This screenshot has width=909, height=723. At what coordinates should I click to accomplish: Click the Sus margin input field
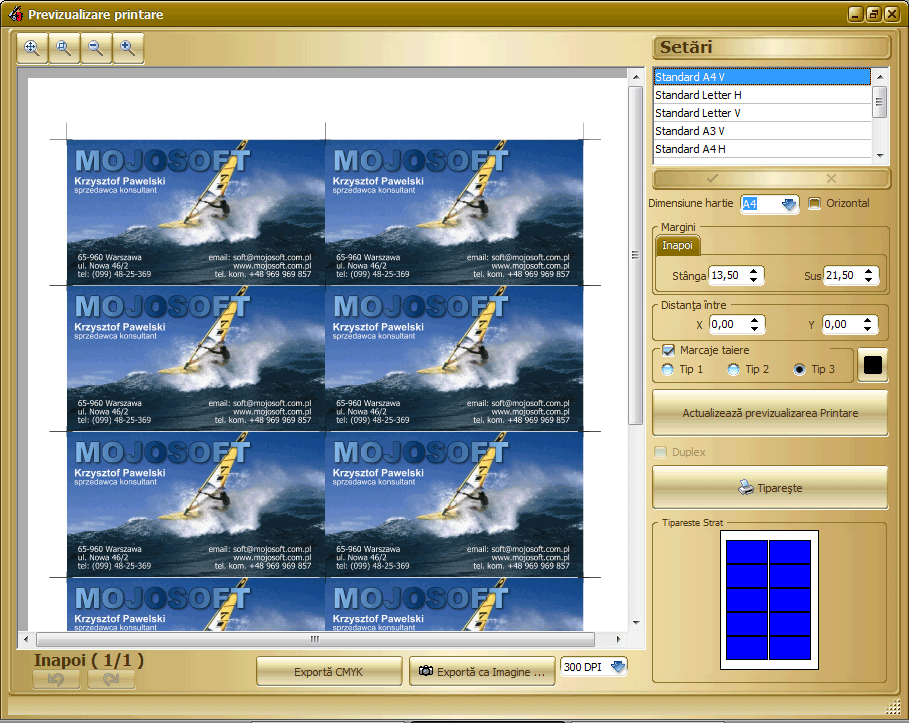(x=842, y=275)
